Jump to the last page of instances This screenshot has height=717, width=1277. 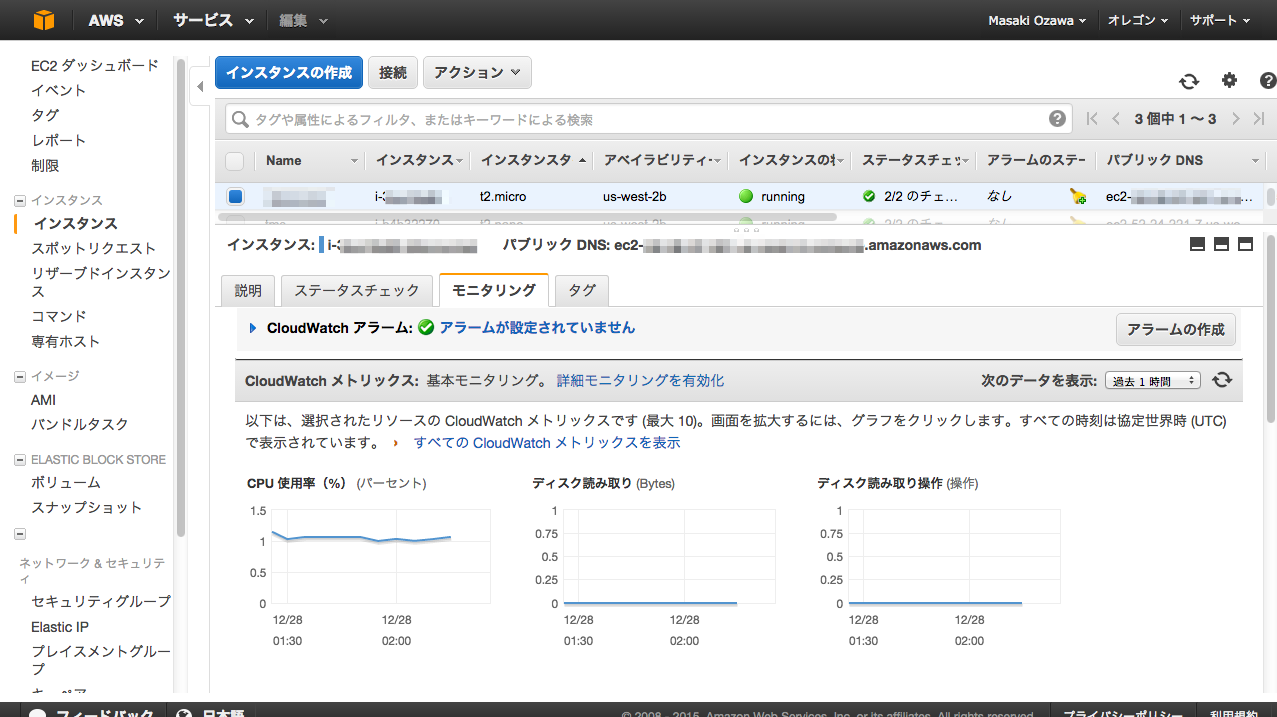click(1259, 119)
